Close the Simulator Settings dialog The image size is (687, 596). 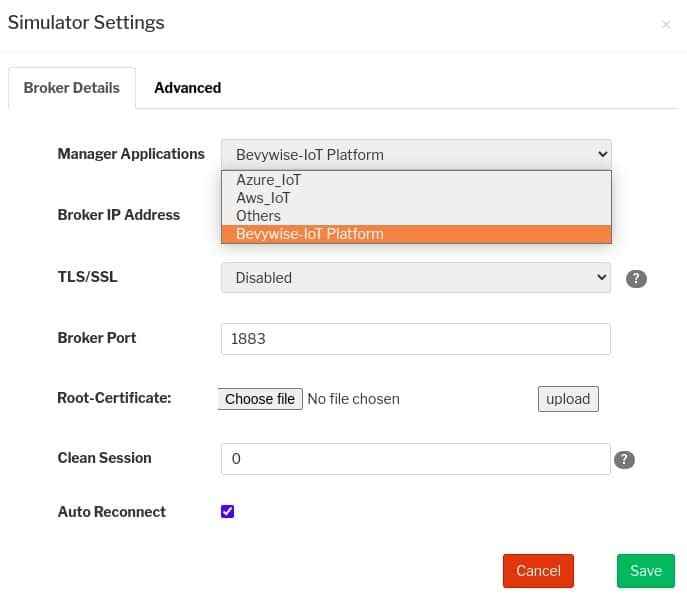coord(666,24)
